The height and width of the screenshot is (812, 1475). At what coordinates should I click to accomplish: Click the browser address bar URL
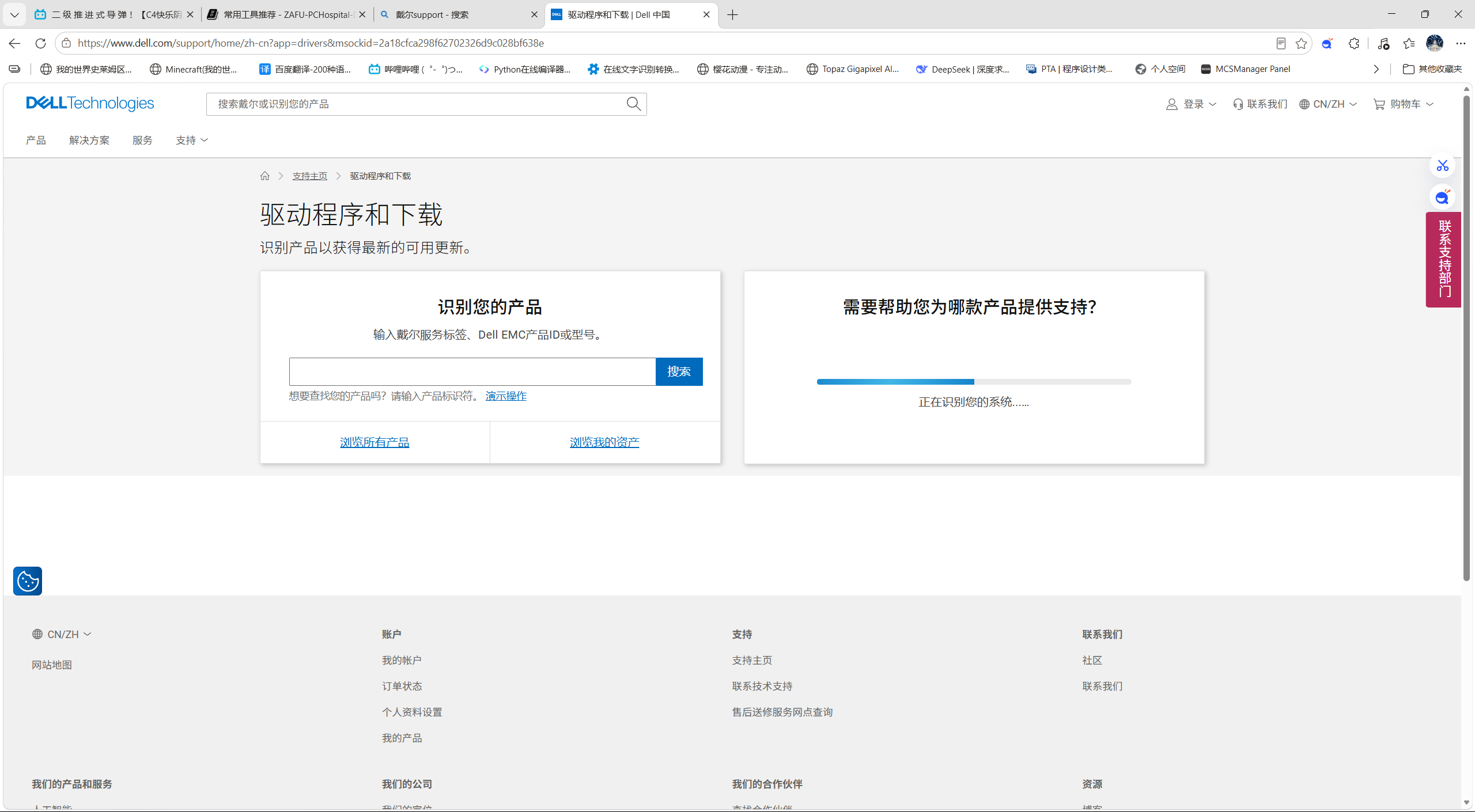[311, 43]
